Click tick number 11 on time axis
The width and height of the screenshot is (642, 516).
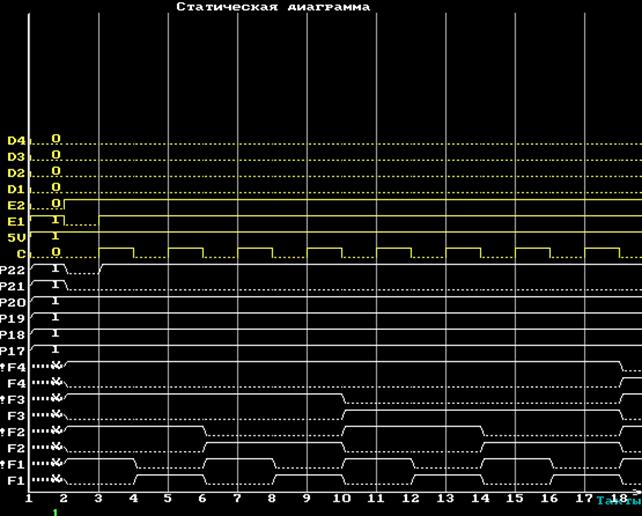376,498
